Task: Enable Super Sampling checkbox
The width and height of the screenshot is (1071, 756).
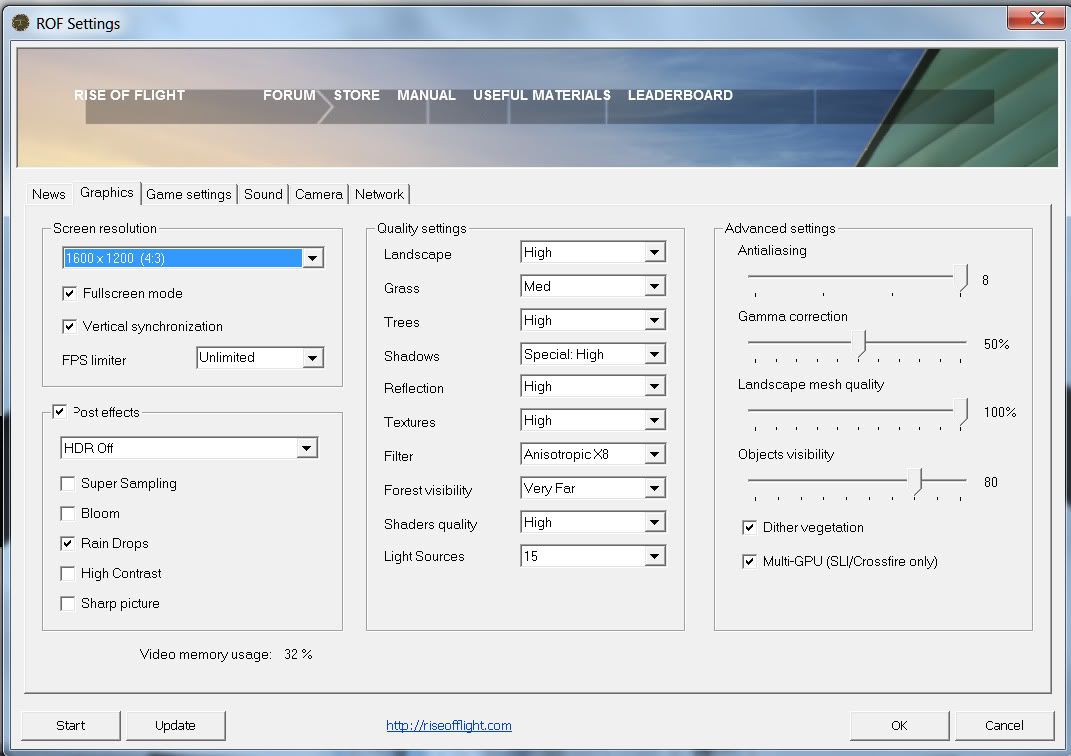Action: point(68,484)
